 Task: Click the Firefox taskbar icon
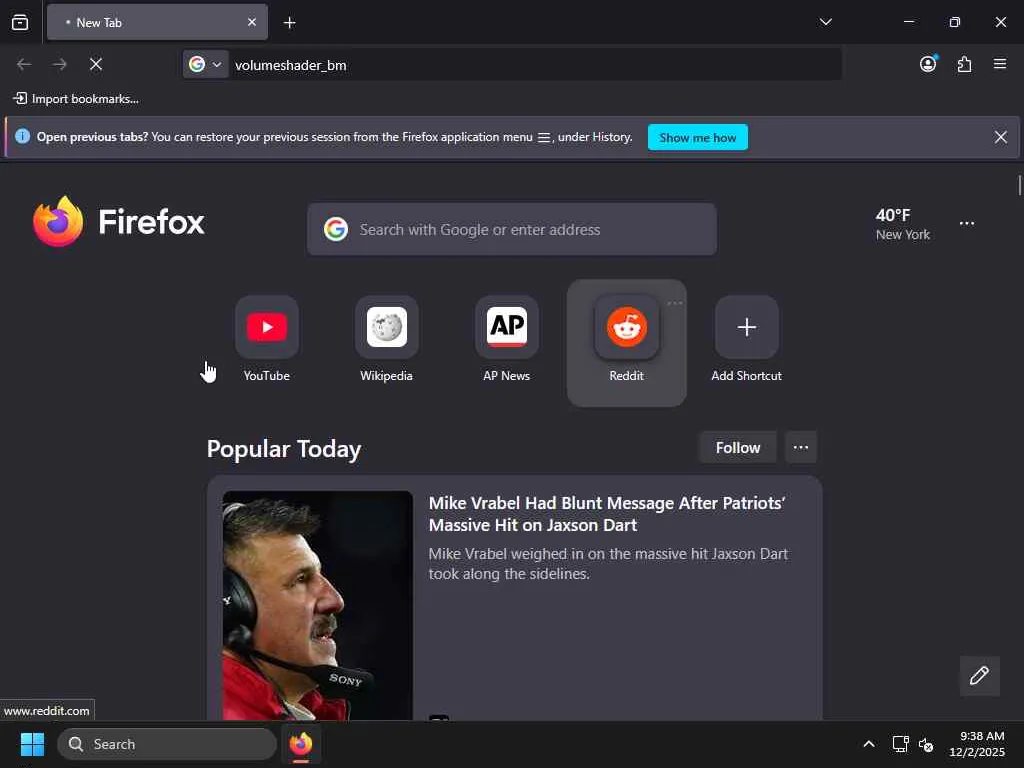coord(300,744)
